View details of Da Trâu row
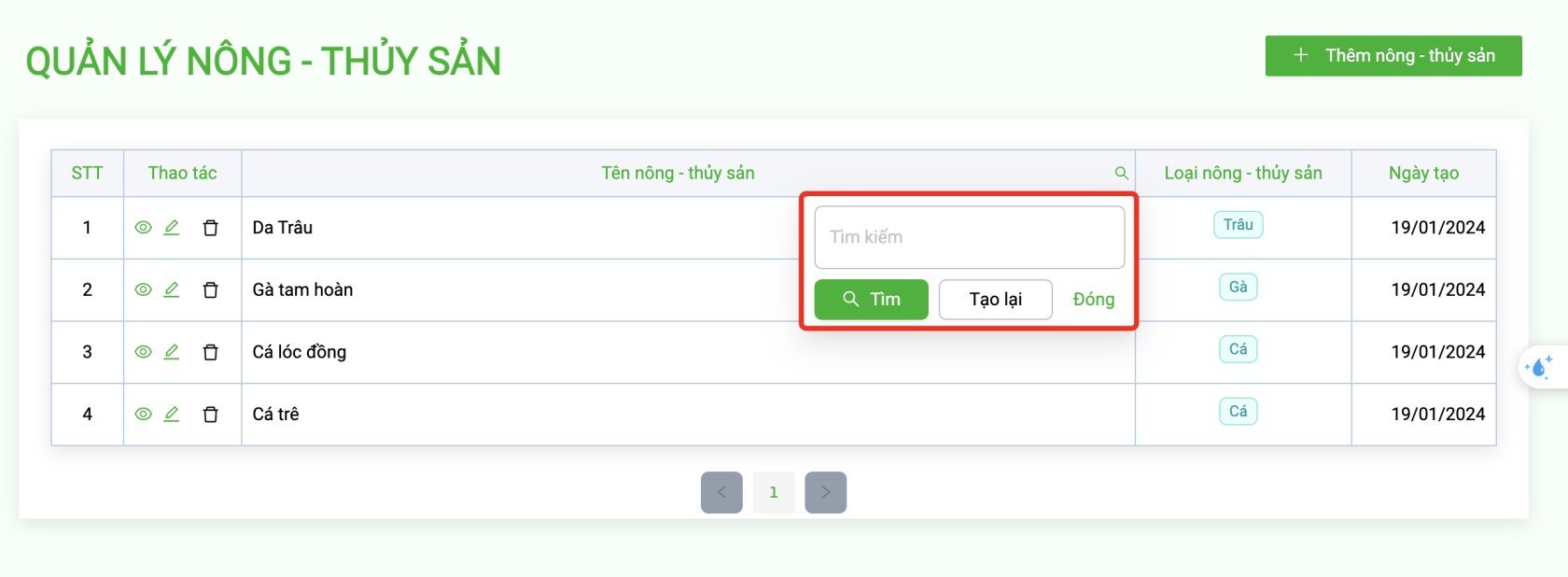1568x577 pixels. [143, 228]
